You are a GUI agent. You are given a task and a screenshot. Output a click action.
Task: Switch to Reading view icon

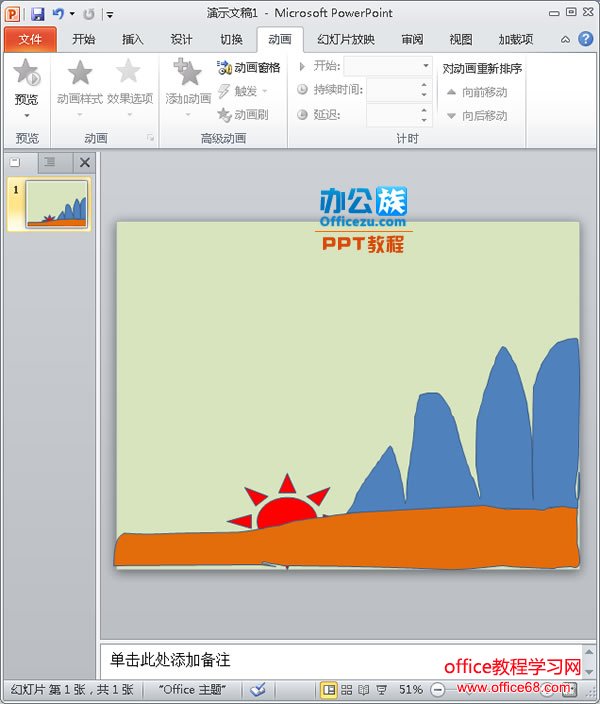364,690
